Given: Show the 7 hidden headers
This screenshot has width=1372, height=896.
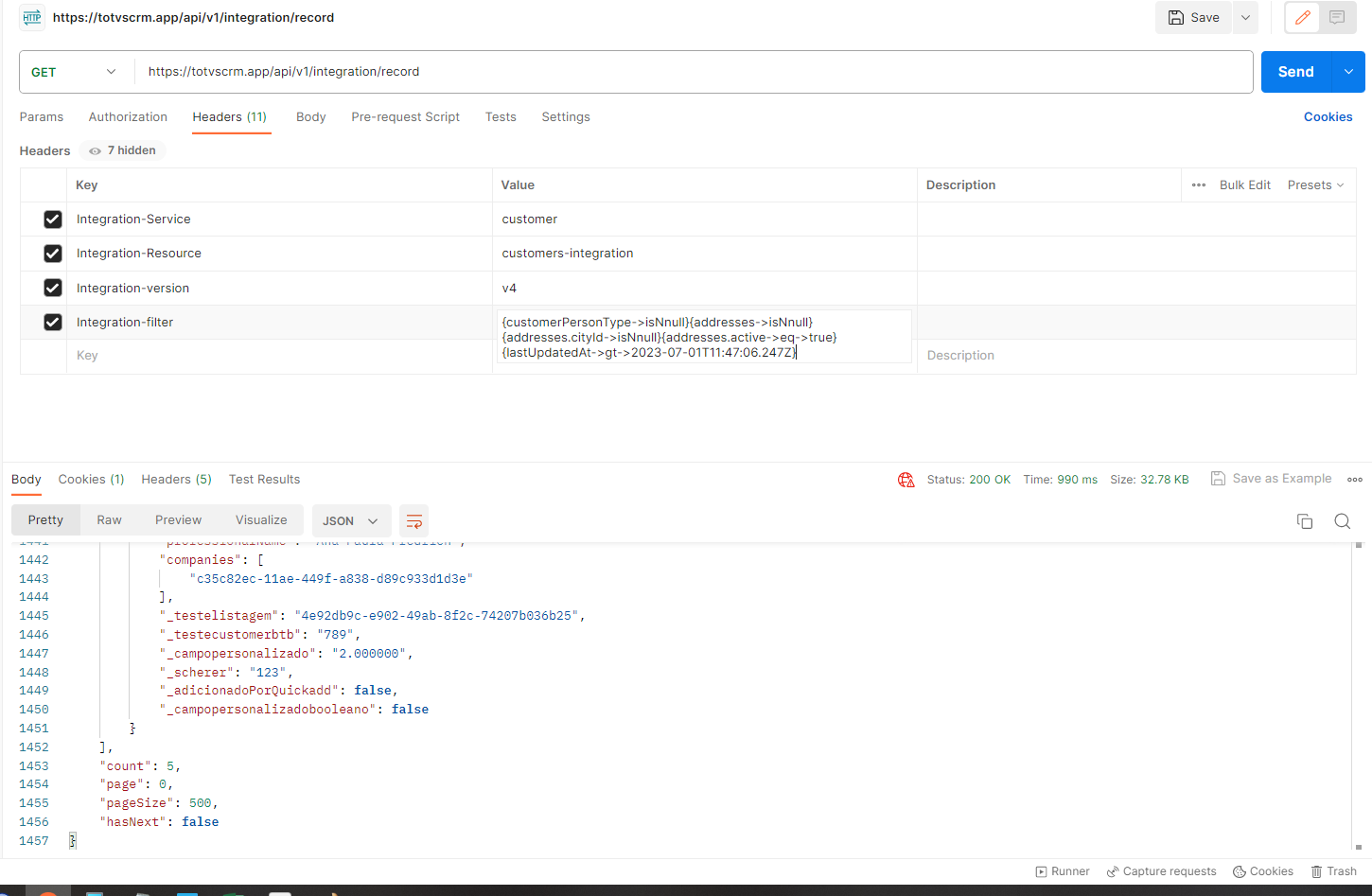Looking at the screenshot, I should pyautogui.click(x=123, y=150).
